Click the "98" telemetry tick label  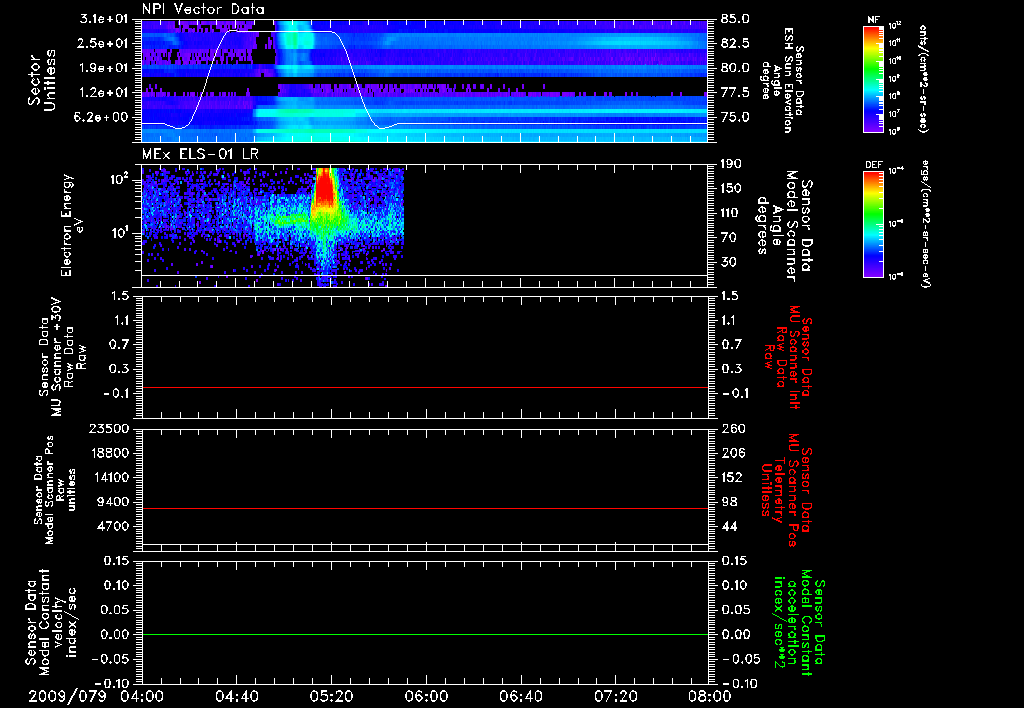coord(728,502)
